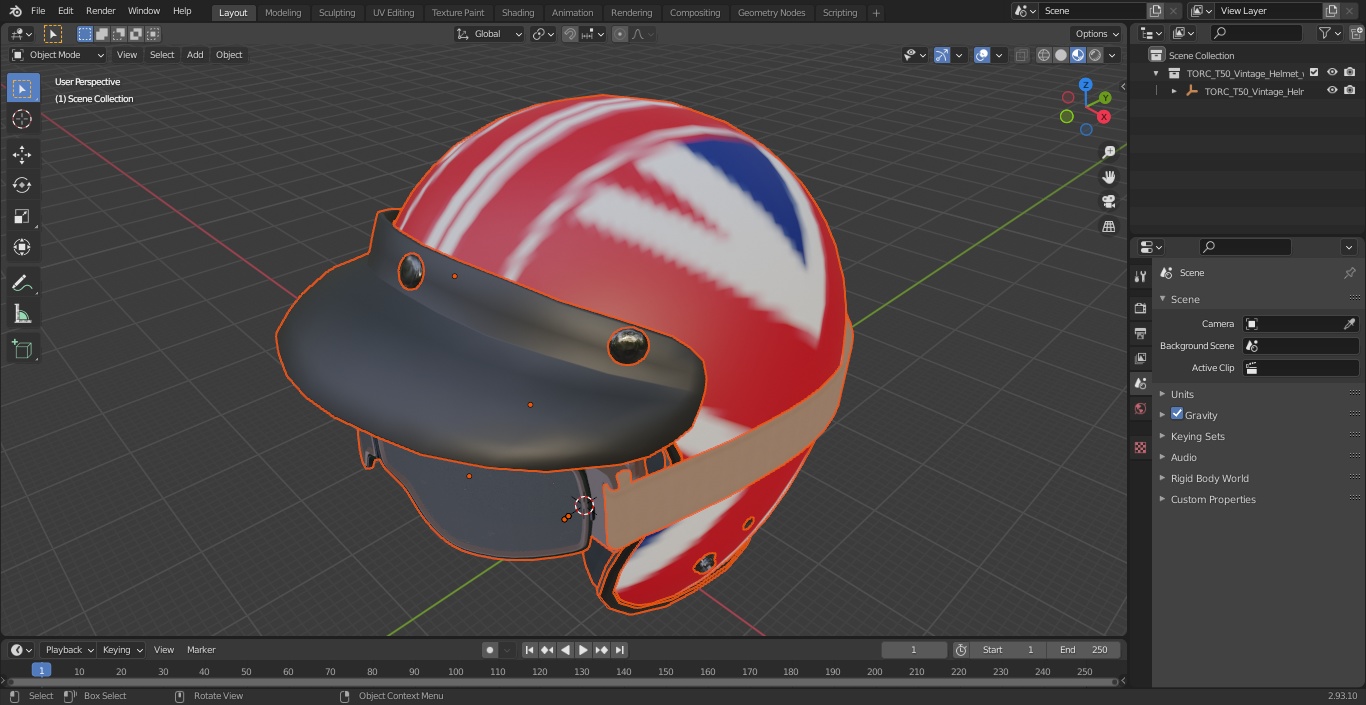Open Texture properties tab

point(1140,447)
